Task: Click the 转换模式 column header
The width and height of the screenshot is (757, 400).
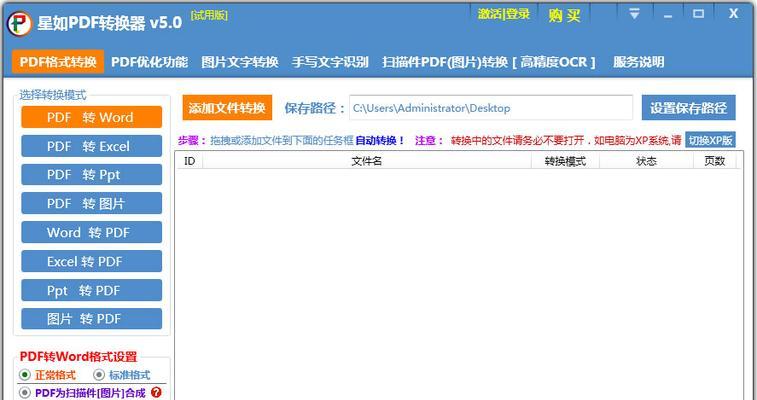Action: 565,161
